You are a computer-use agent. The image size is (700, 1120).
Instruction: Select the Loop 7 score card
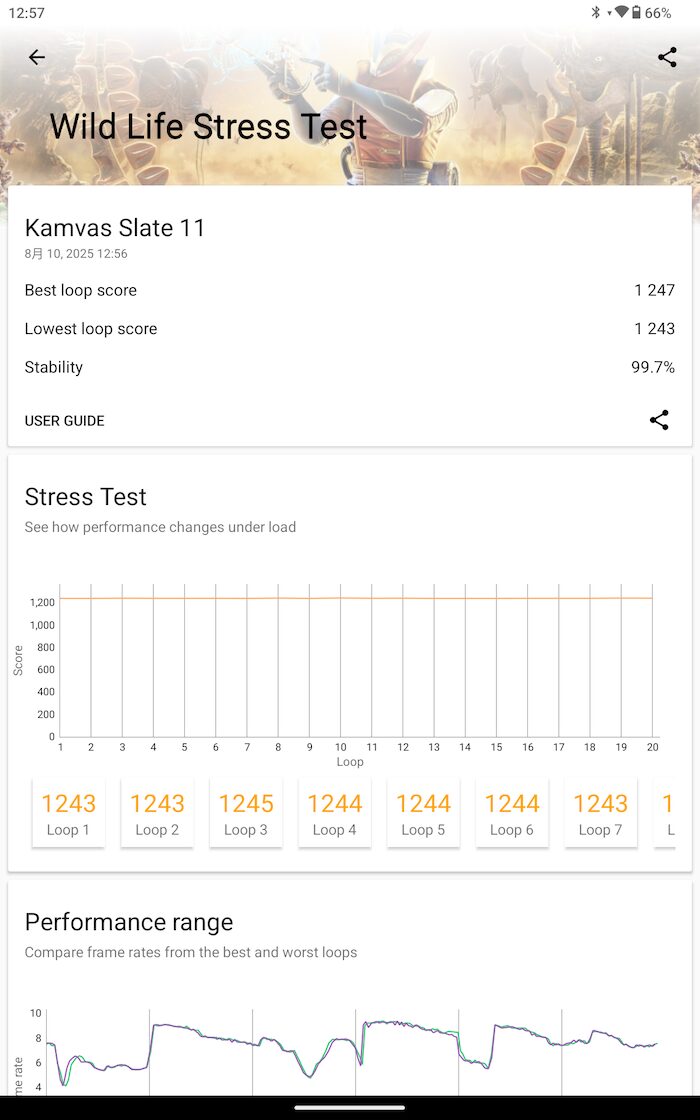pos(600,813)
